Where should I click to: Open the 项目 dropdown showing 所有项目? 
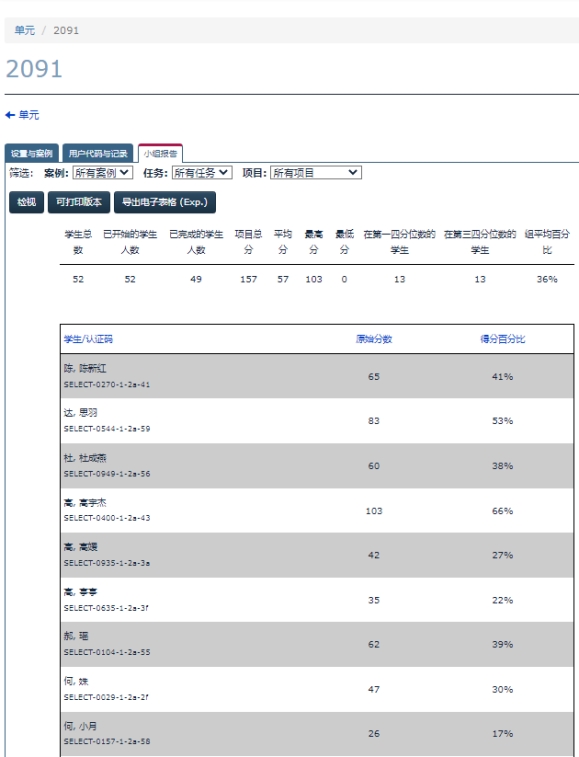(316, 172)
